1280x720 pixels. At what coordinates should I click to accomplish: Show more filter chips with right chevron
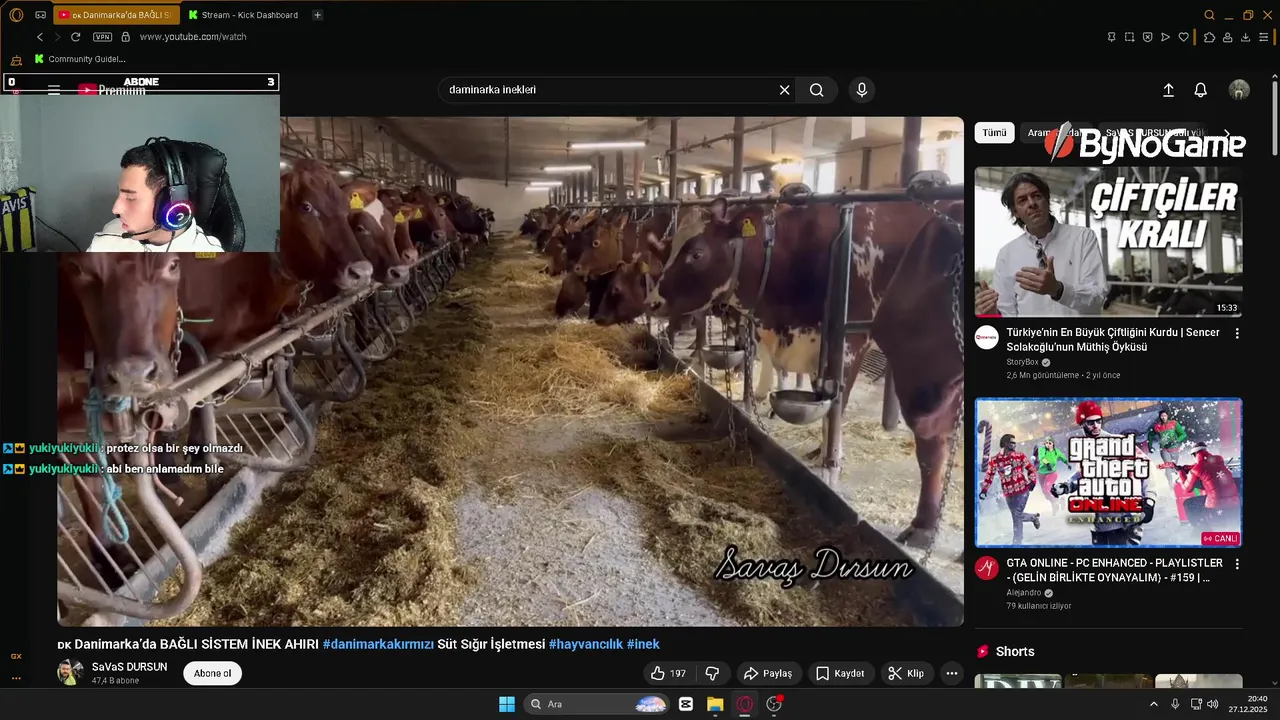(1228, 133)
